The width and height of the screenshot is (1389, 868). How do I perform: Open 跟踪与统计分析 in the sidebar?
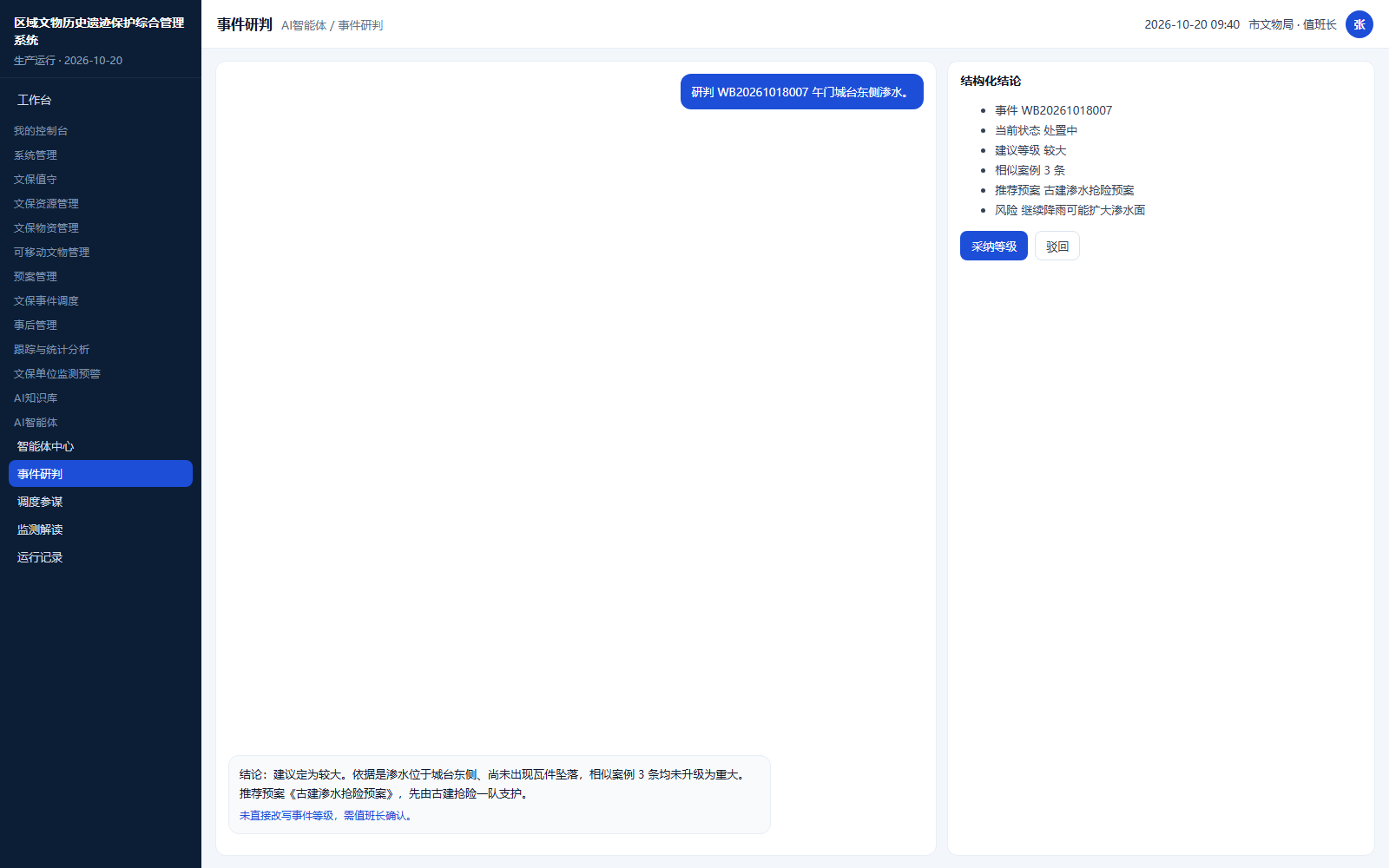tap(51, 350)
